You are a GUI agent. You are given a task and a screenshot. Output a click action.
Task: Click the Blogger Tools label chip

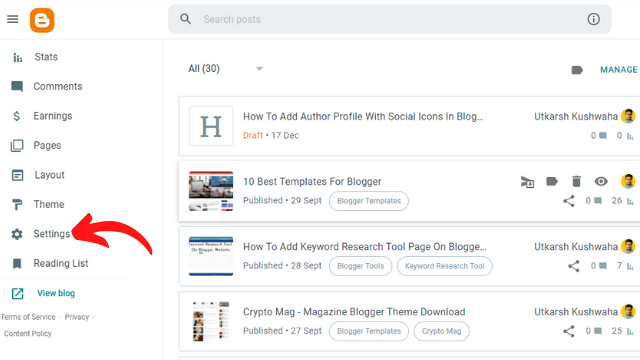pyautogui.click(x=360, y=266)
